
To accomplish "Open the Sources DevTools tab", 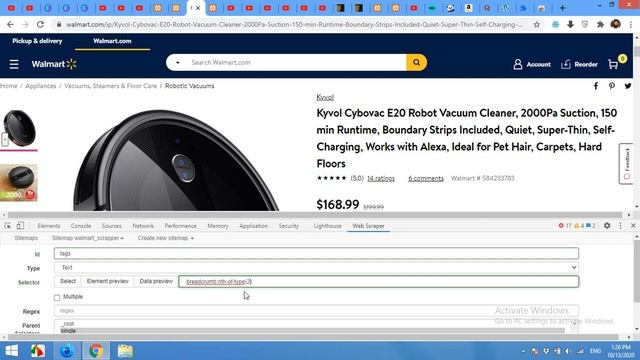I will pos(111,226).
